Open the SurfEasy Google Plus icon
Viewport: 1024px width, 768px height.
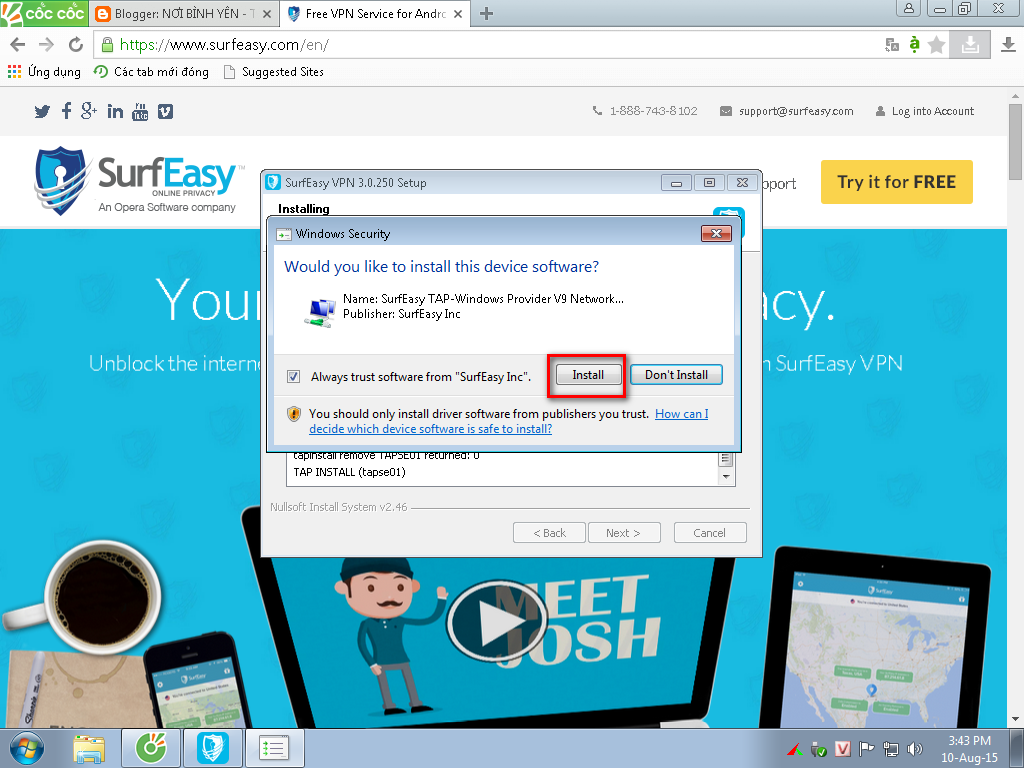click(89, 111)
